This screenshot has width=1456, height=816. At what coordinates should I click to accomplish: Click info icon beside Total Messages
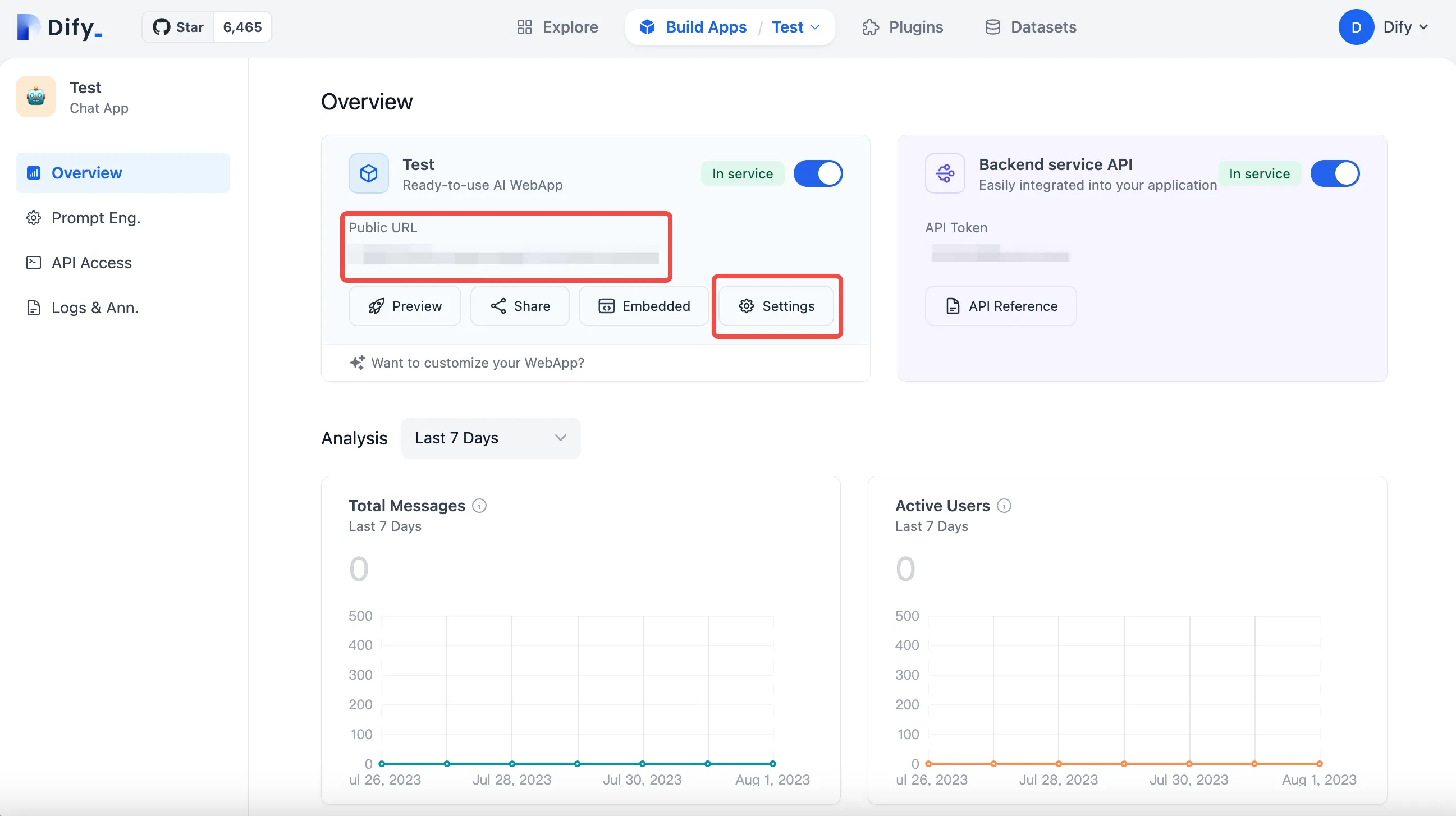(479, 506)
